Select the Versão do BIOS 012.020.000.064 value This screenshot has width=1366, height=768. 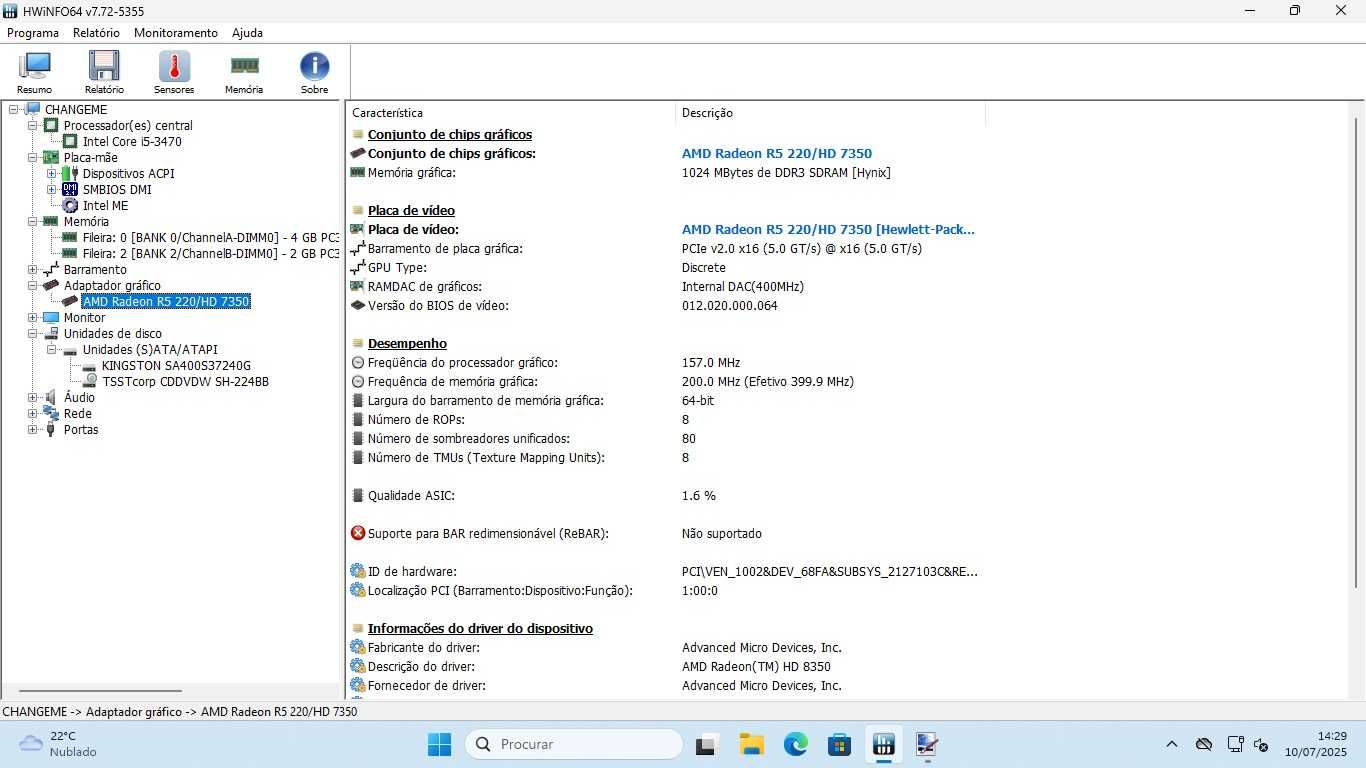click(x=730, y=306)
